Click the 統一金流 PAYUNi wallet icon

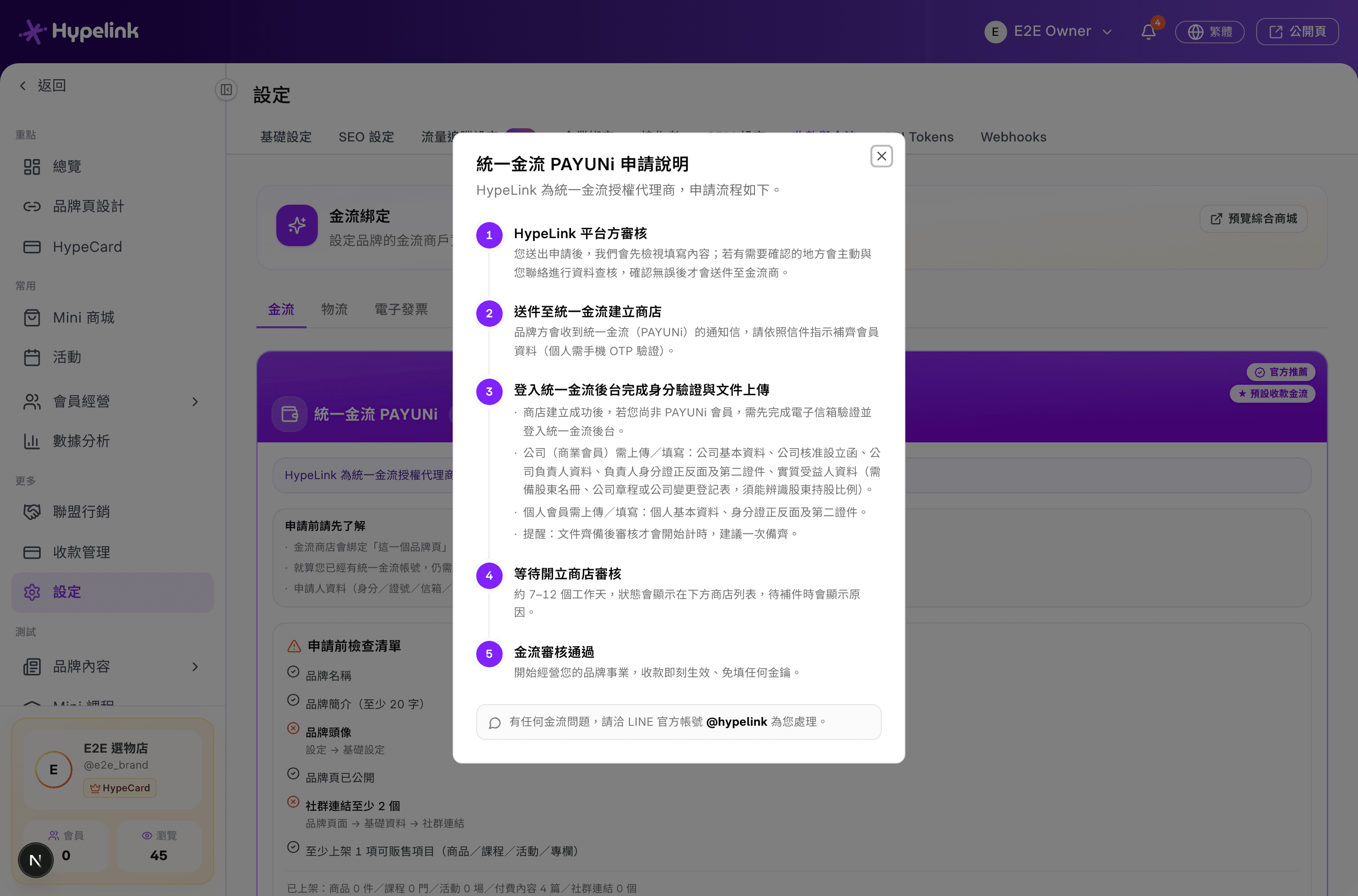pyautogui.click(x=290, y=414)
